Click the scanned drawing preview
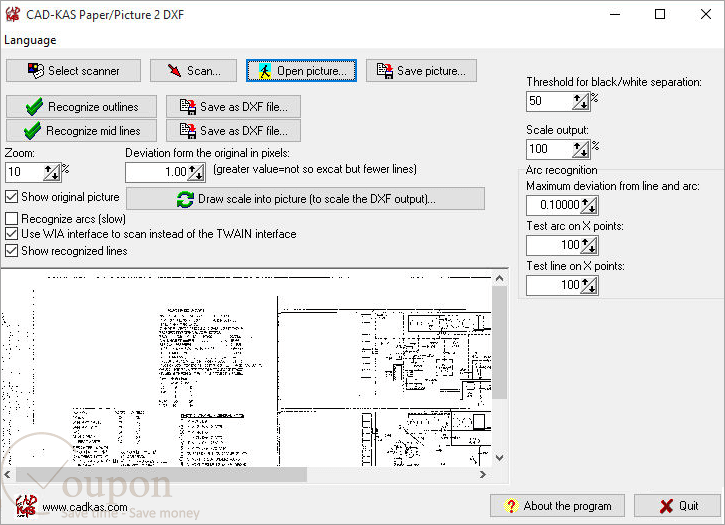Image resolution: width=725 pixels, height=525 pixels. (x=246, y=369)
